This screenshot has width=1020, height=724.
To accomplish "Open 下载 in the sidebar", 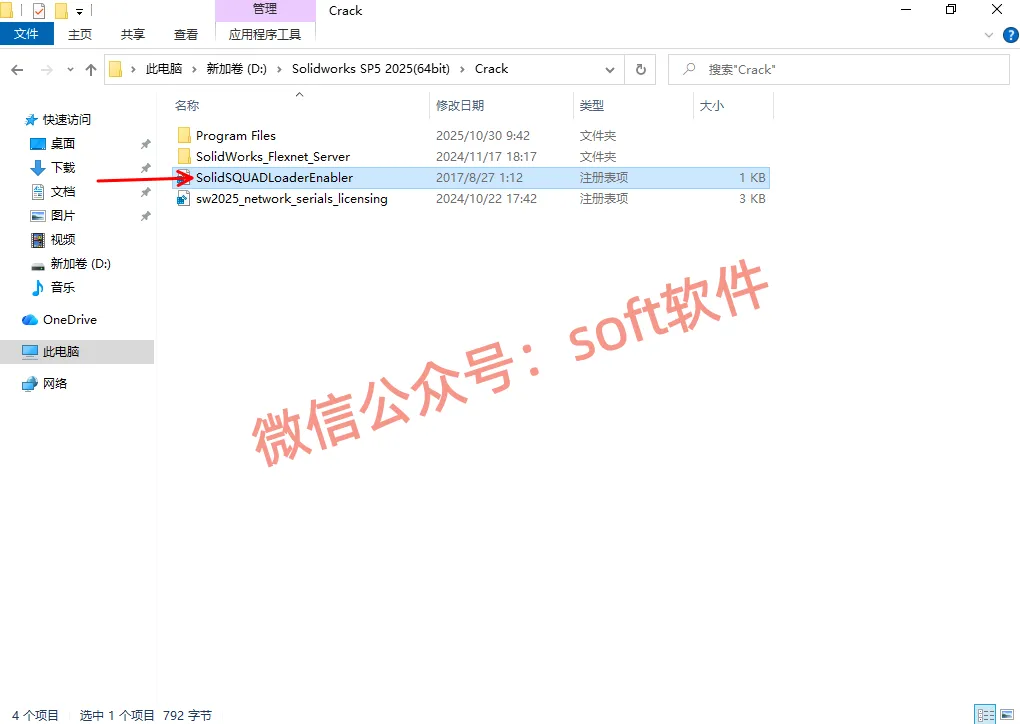I will tap(62, 168).
